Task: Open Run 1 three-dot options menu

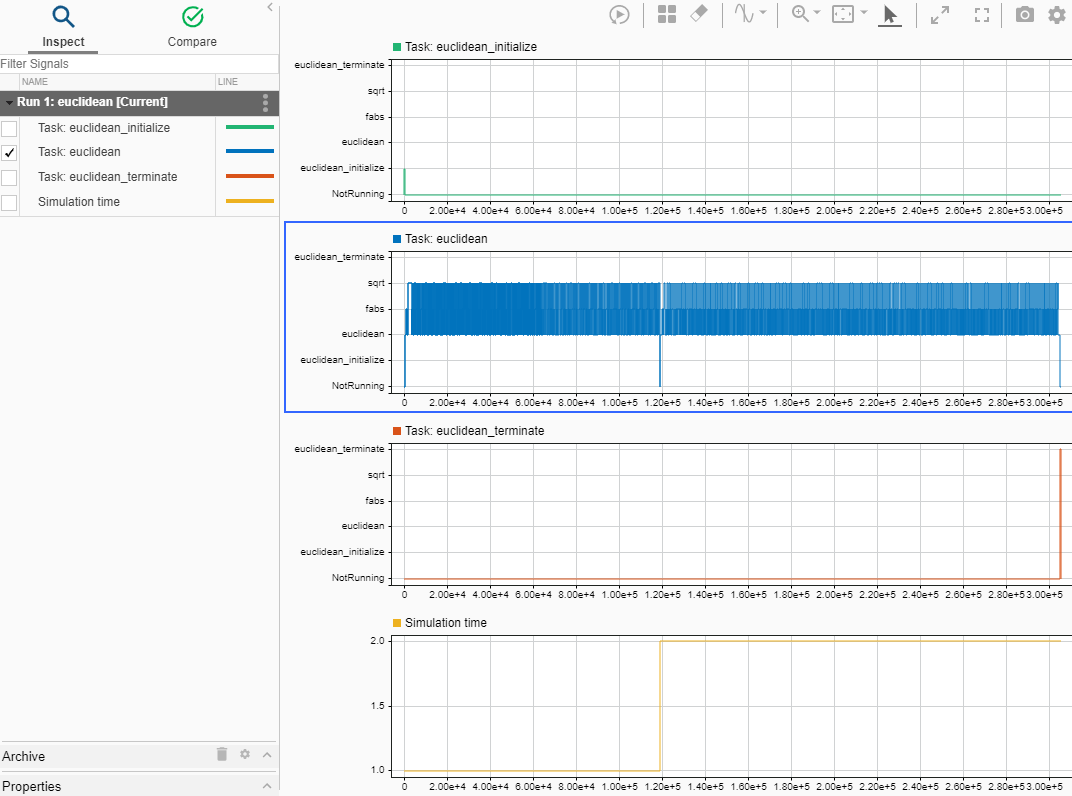Action: pyautogui.click(x=265, y=102)
